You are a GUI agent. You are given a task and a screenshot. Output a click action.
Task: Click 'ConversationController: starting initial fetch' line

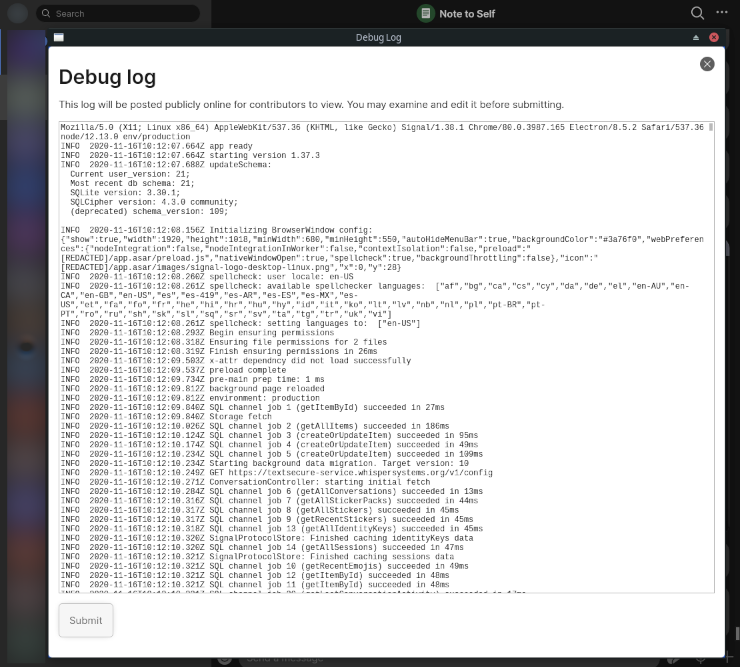pos(245,482)
